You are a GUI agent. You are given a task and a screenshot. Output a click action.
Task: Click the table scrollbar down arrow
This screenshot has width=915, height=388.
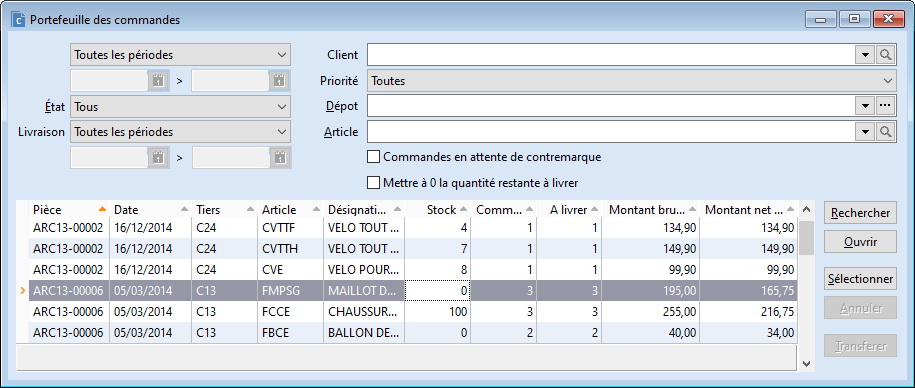(806, 363)
